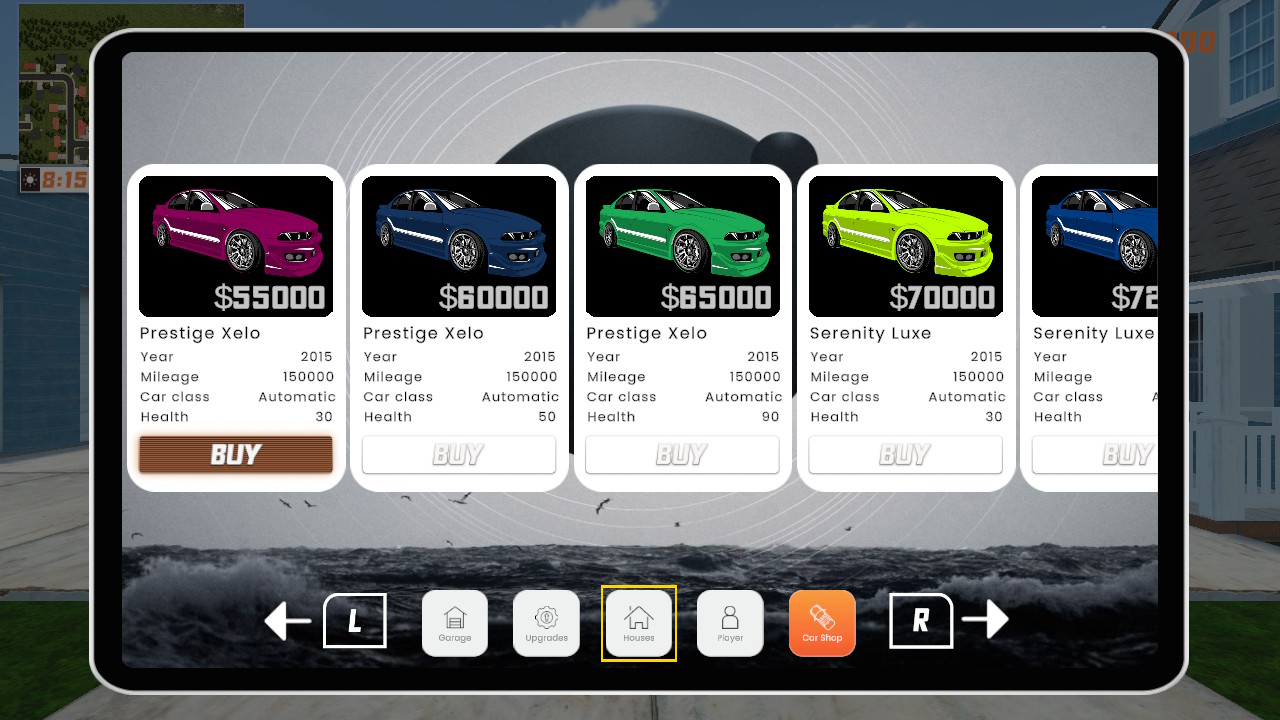Image resolution: width=1280 pixels, height=720 pixels.
Task: Buy the $70000 Serenity Luxe
Action: point(905,454)
